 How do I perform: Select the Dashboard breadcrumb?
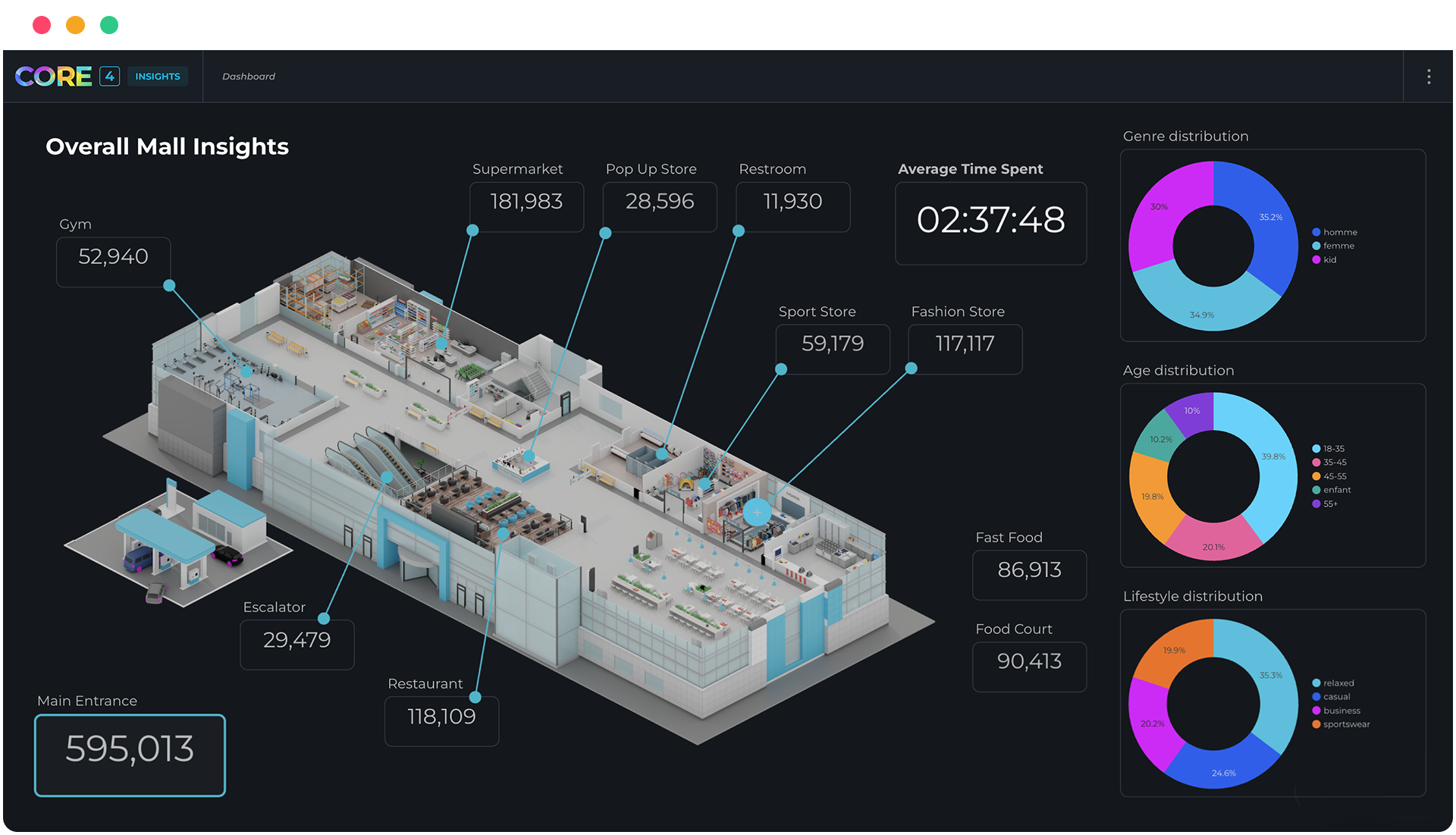point(249,77)
